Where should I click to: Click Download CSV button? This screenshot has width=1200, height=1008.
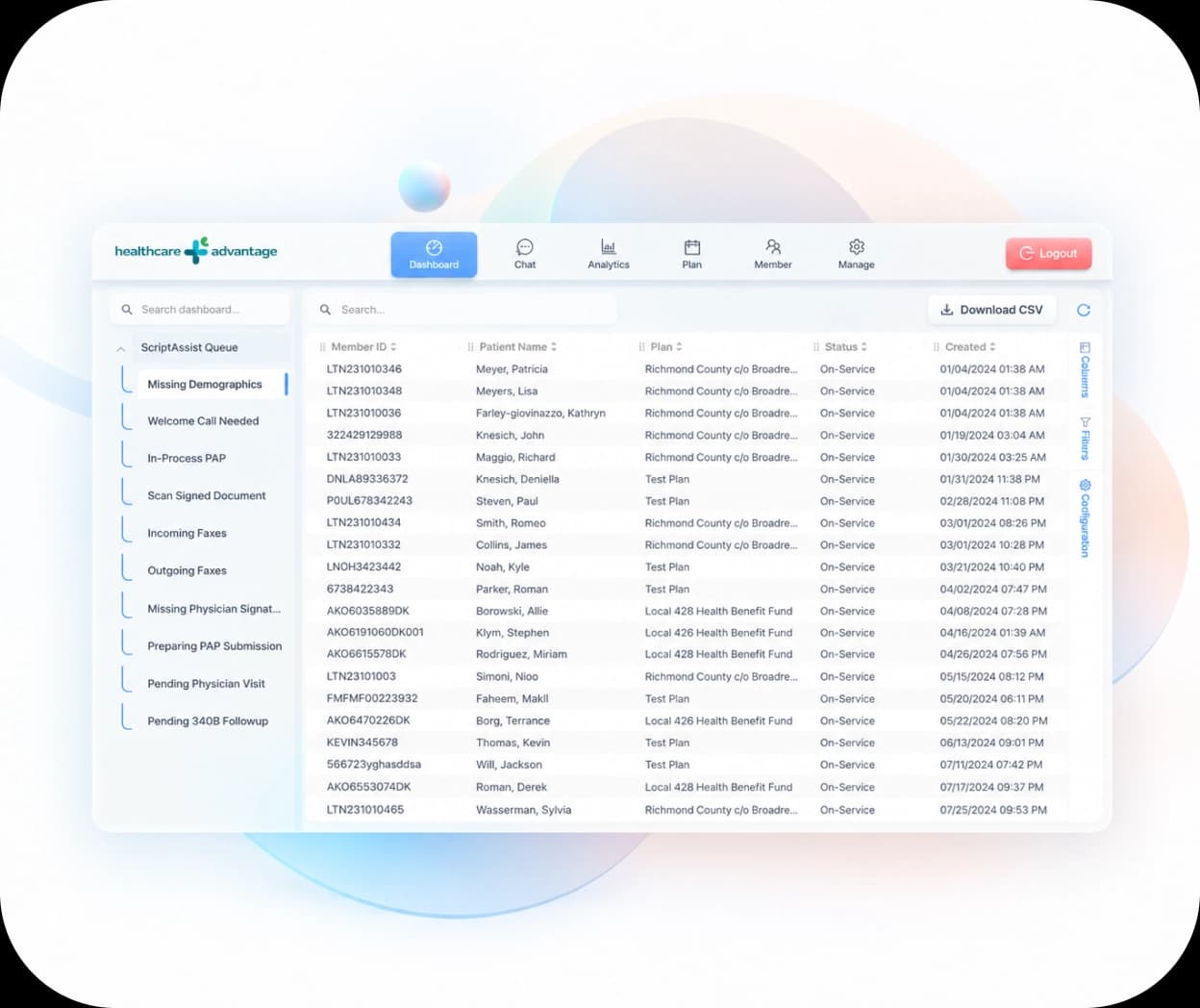pos(991,310)
